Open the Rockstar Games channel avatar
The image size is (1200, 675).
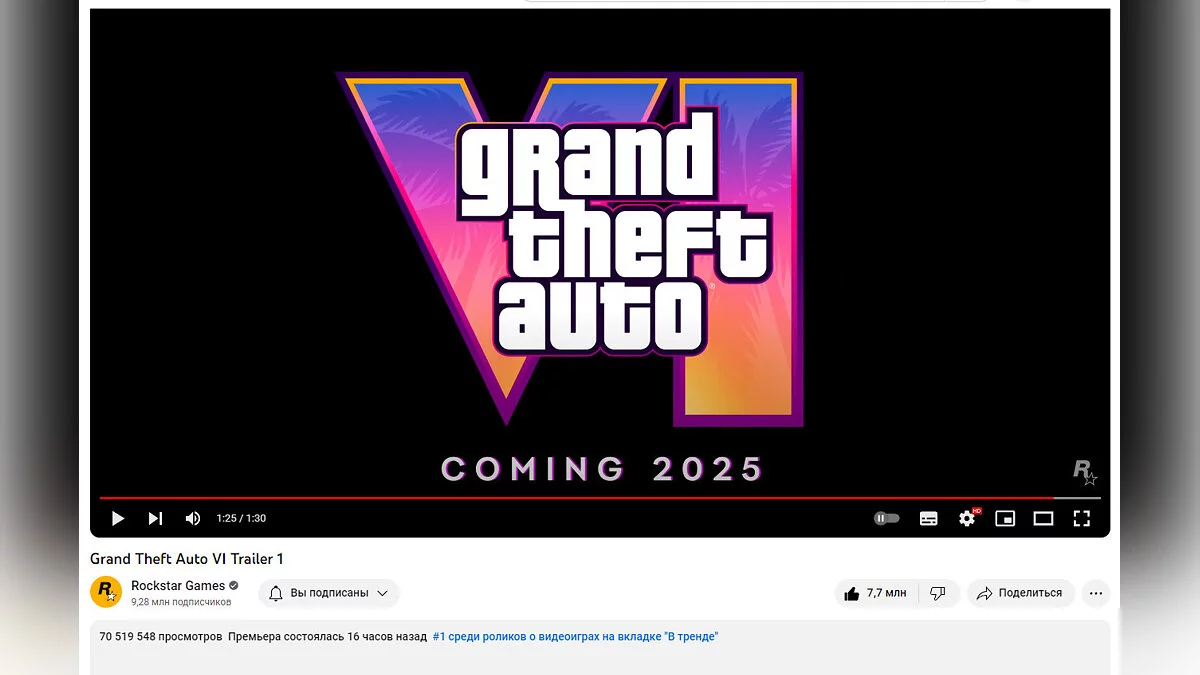[x=106, y=592]
